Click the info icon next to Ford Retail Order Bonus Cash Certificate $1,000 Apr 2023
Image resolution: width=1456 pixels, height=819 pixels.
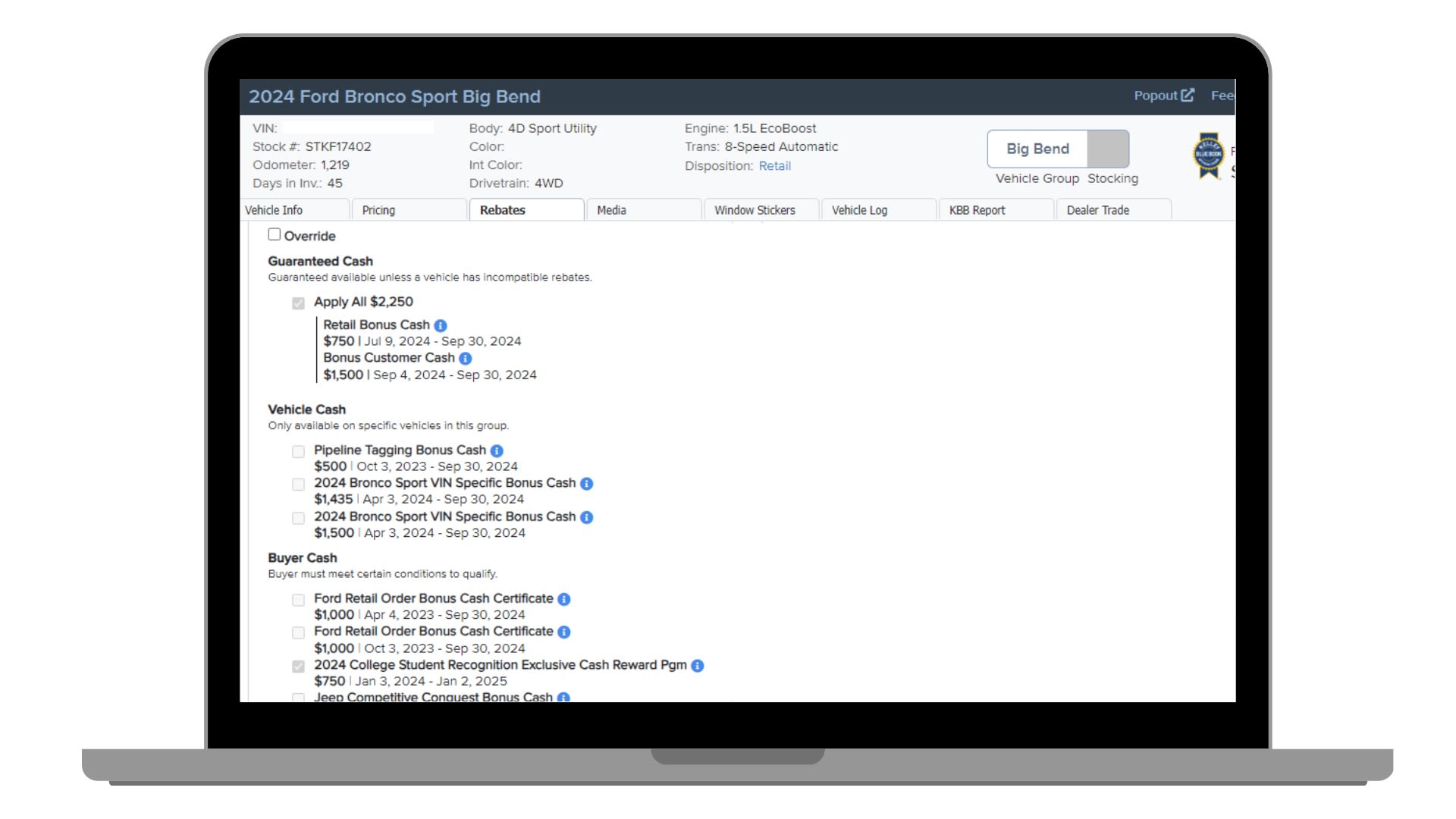click(564, 598)
